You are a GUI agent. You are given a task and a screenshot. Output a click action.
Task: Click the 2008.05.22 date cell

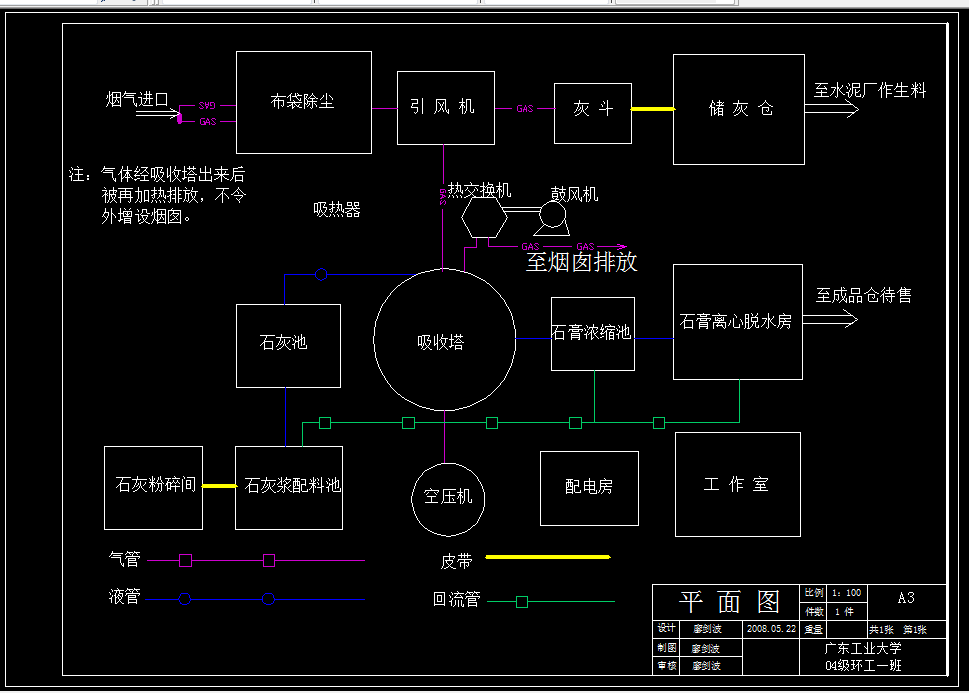(770, 629)
